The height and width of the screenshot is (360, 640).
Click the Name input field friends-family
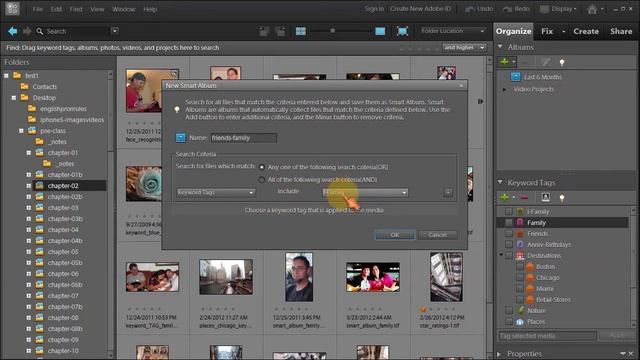click(243, 138)
